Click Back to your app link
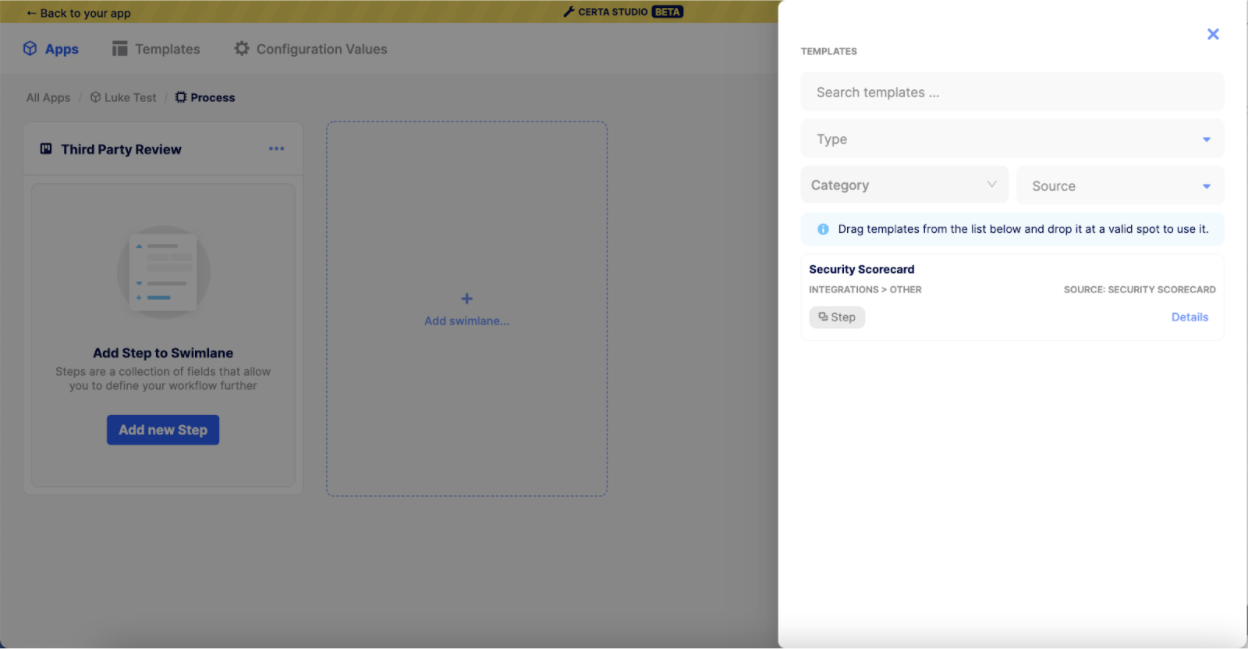The height and width of the screenshot is (649, 1252). pyautogui.click(x=78, y=13)
